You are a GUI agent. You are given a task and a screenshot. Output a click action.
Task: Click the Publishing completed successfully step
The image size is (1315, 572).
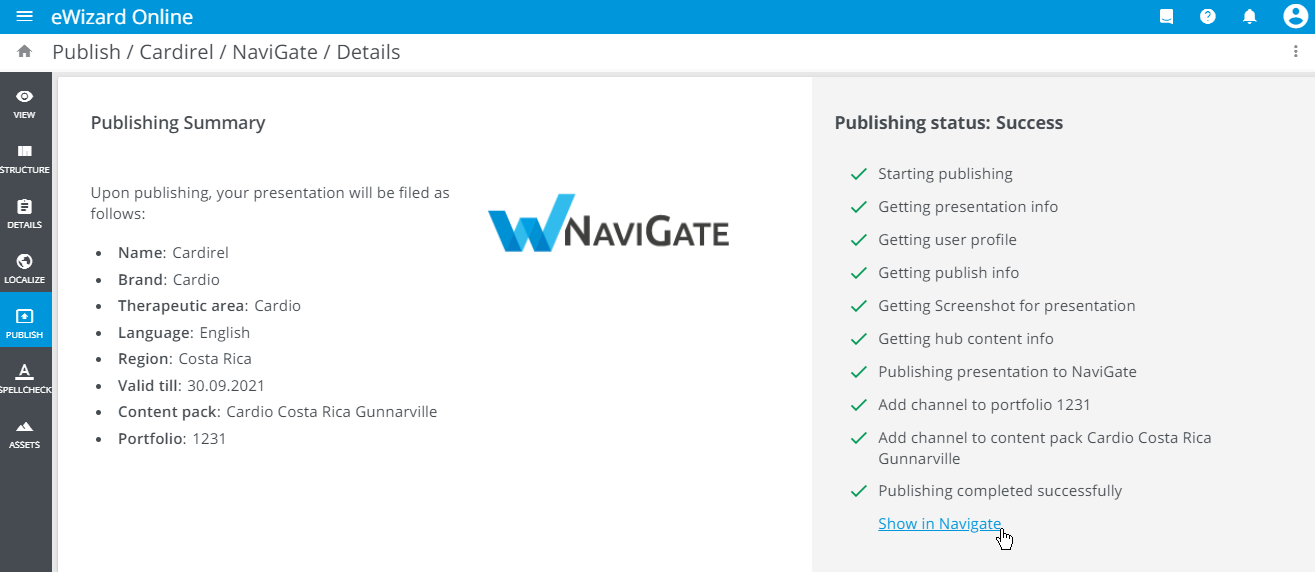tap(999, 491)
